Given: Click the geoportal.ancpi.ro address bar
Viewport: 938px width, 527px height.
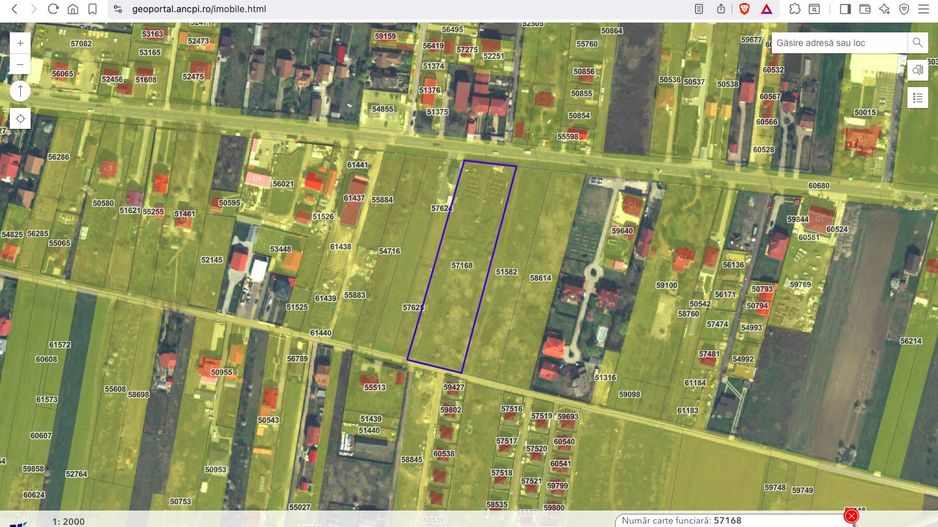Looking at the screenshot, I should 199,9.
